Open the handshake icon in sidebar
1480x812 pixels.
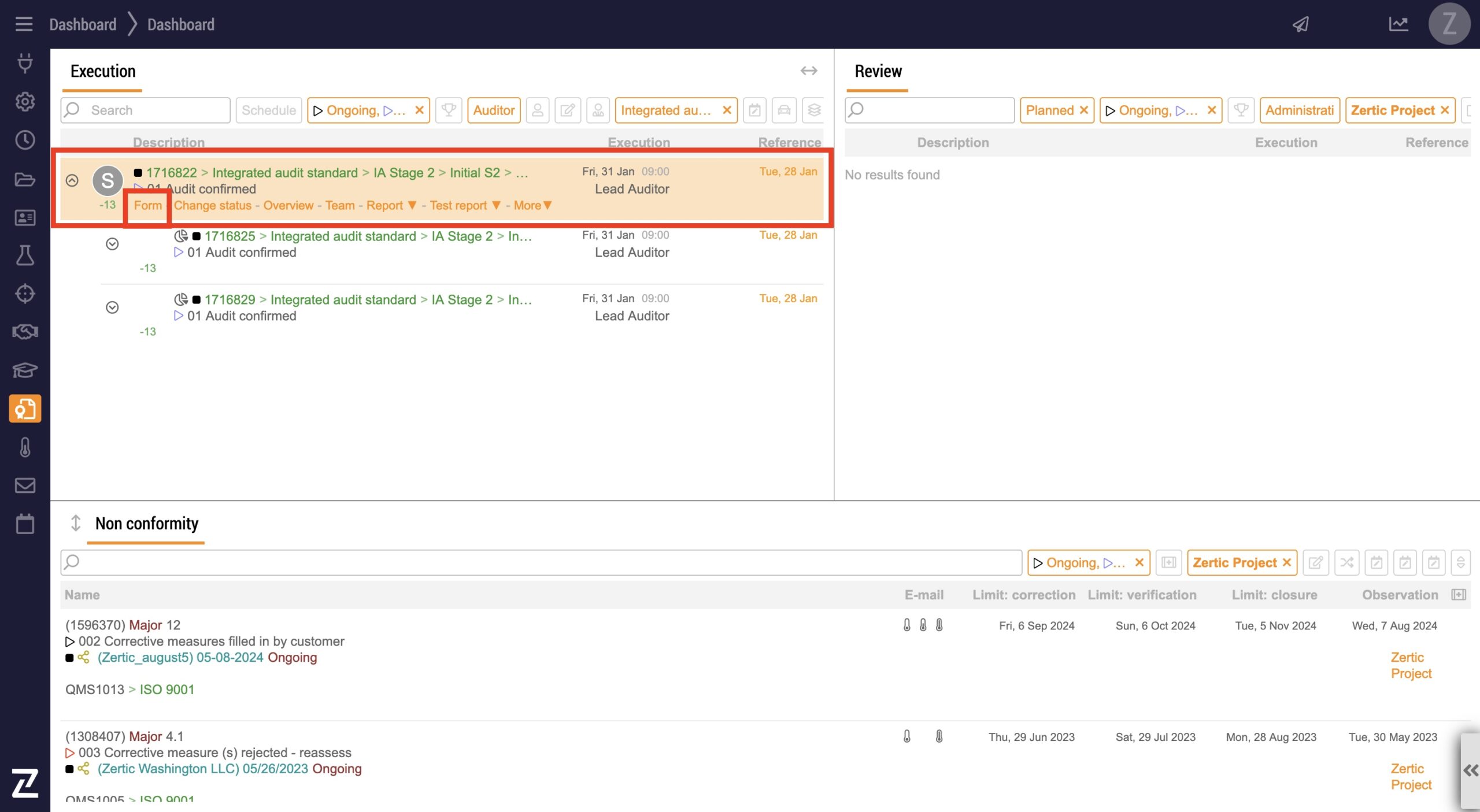click(x=25, y=332)
